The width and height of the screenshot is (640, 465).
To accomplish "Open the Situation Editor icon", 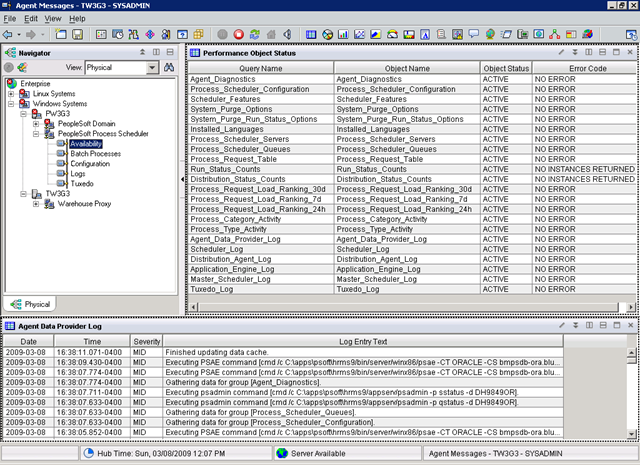I will pyautogui.click(x=150, y=35).
